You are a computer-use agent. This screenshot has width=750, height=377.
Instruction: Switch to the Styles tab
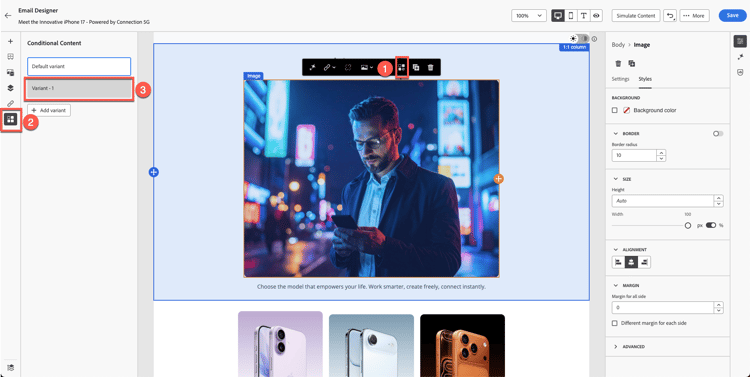[645, 79]
